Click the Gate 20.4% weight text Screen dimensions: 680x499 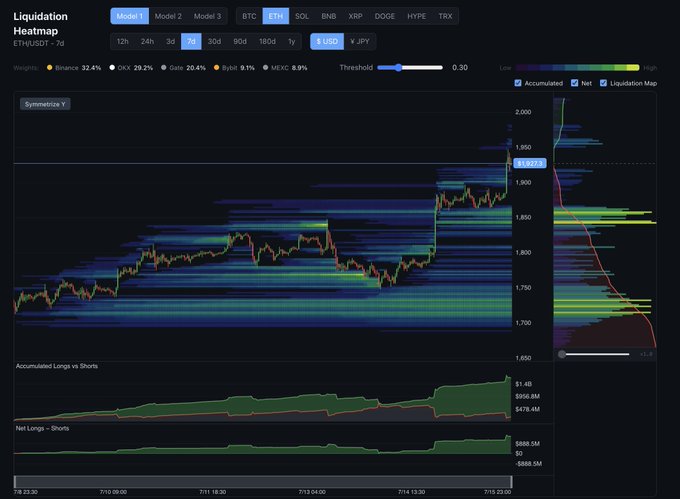[x=187, y=68]
